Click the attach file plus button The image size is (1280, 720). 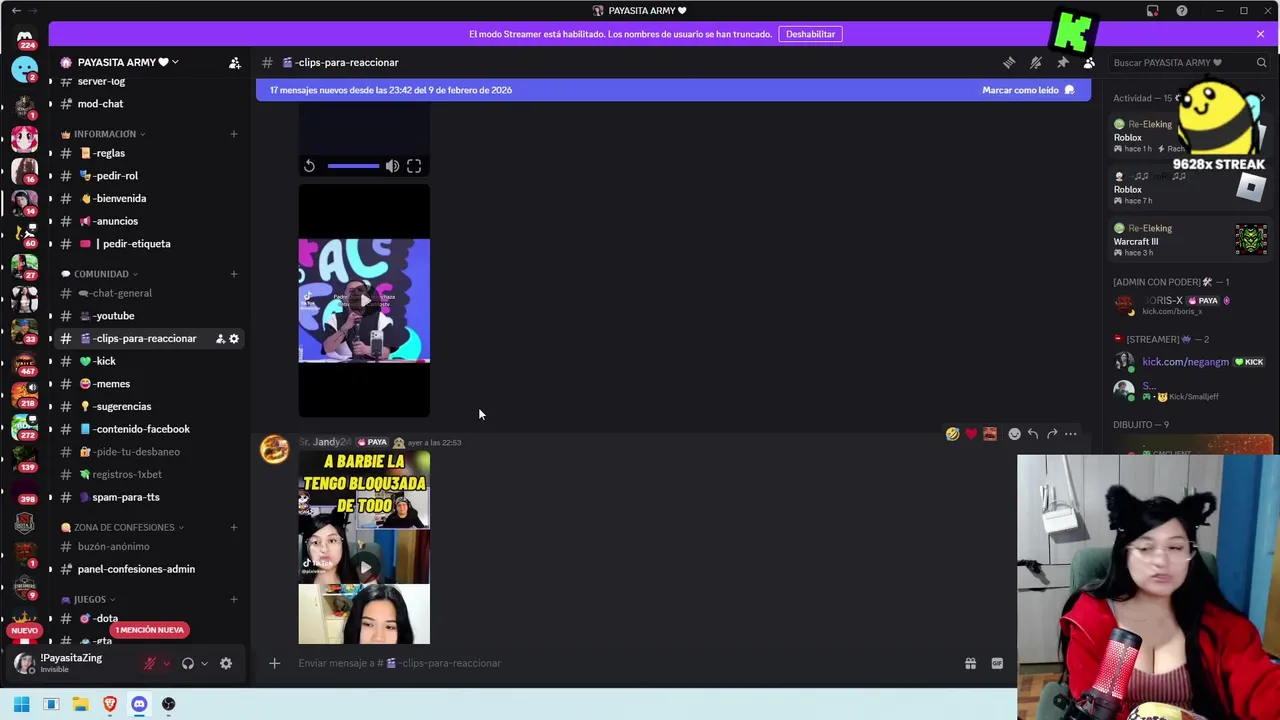pyautogui.click(x=274, y=663)
